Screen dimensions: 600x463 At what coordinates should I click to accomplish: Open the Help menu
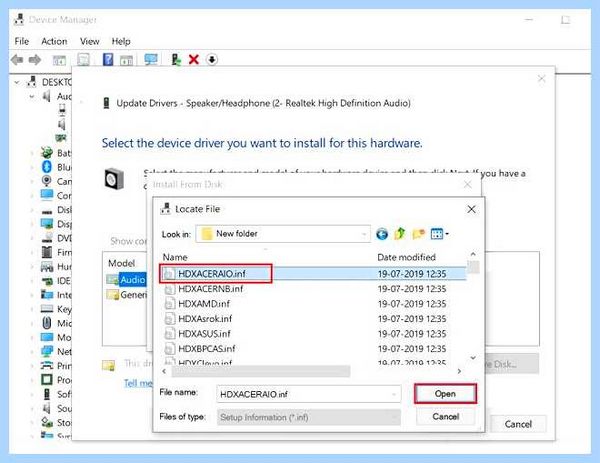[121, 41]
